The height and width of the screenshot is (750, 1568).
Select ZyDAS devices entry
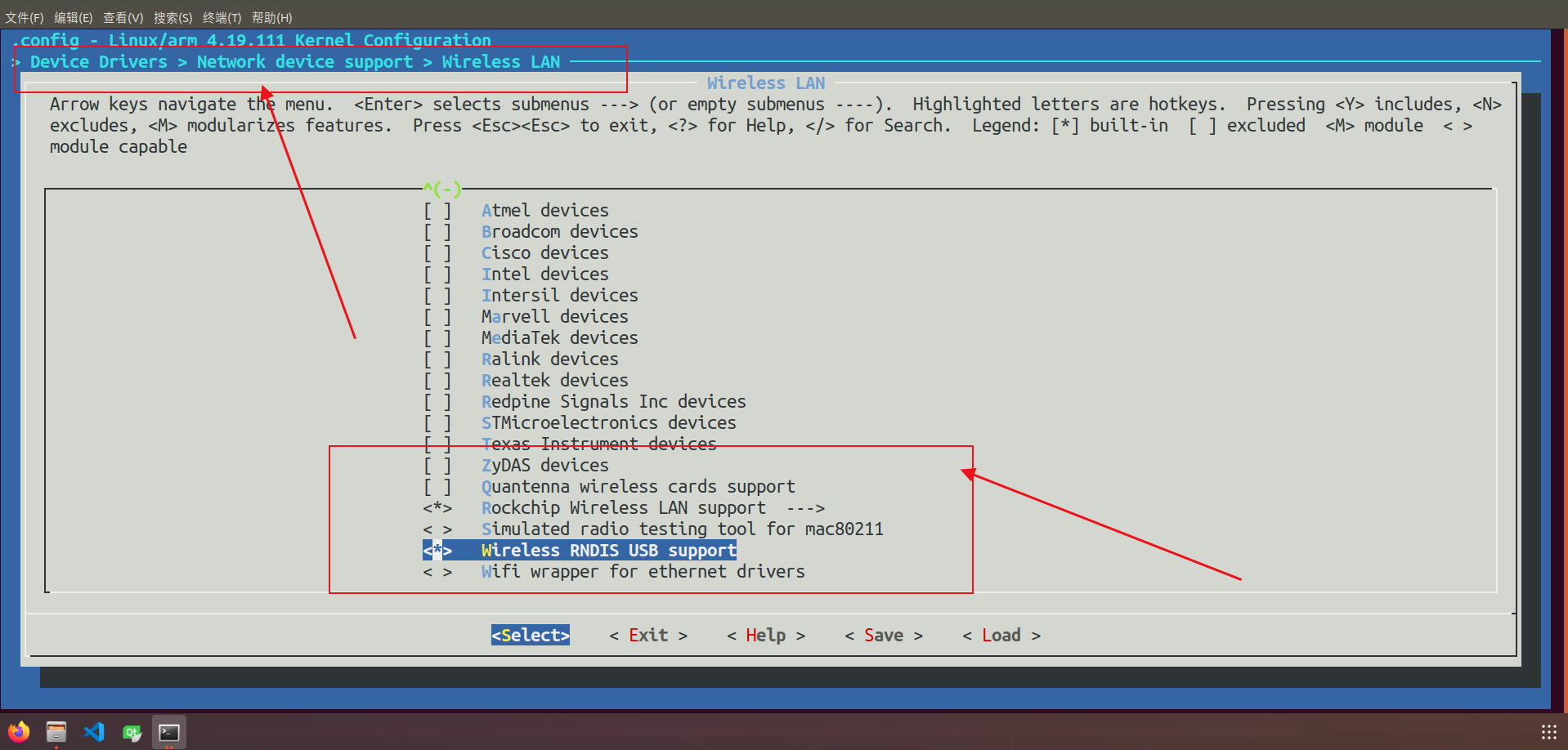(x=544, y=466)
